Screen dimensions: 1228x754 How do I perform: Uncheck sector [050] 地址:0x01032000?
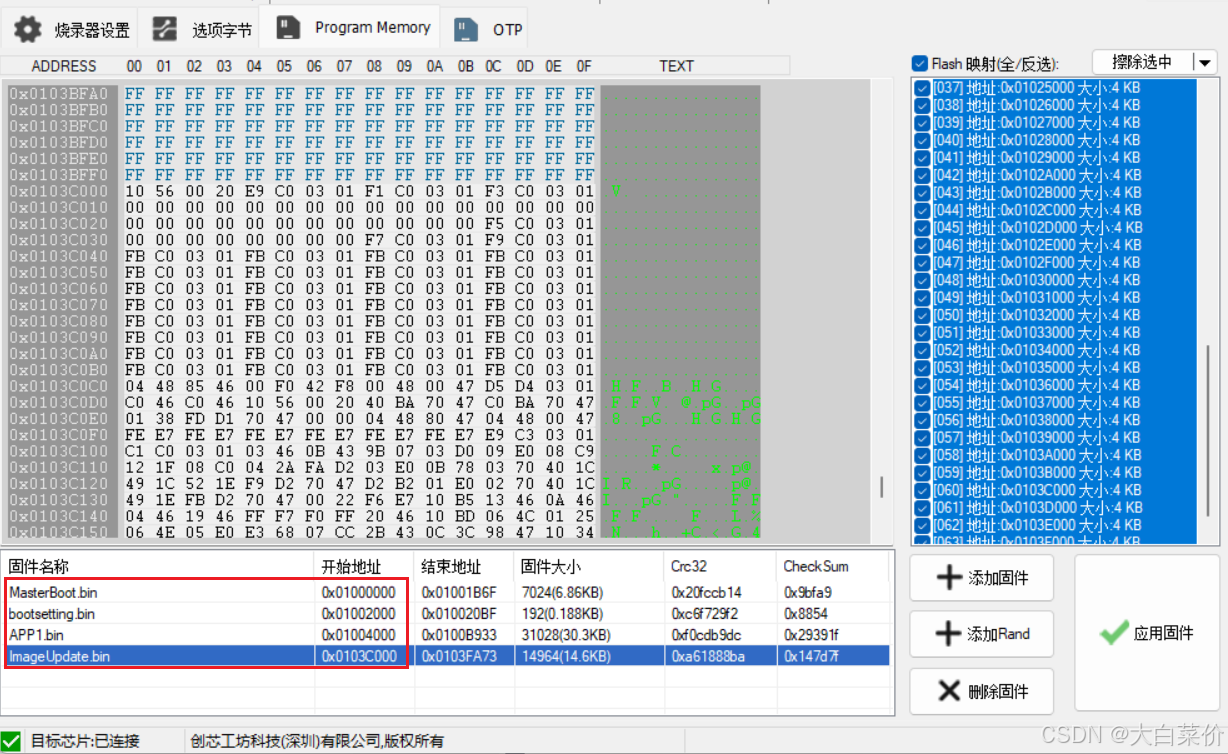[x=922, y=315]
